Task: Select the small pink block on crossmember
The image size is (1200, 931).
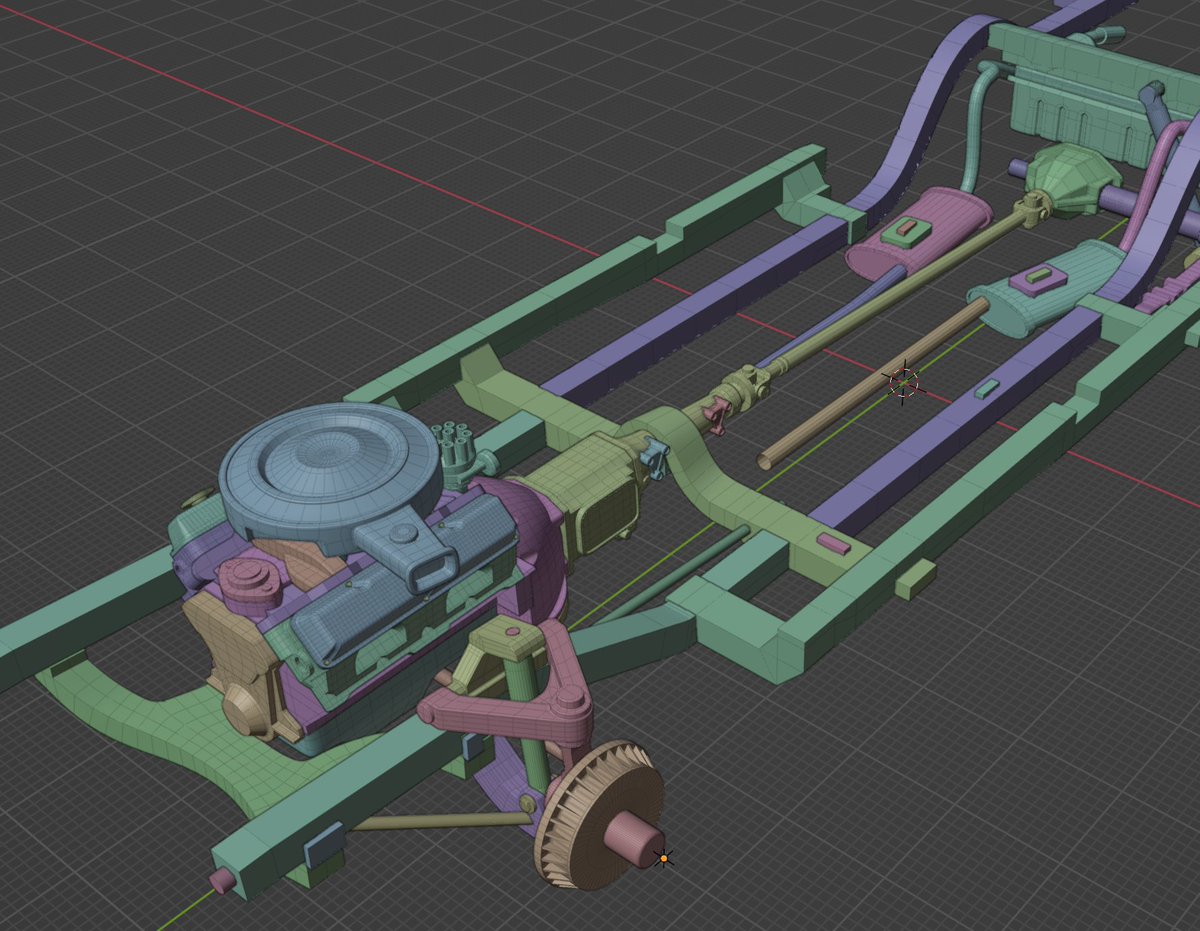Action: [833, 544]
